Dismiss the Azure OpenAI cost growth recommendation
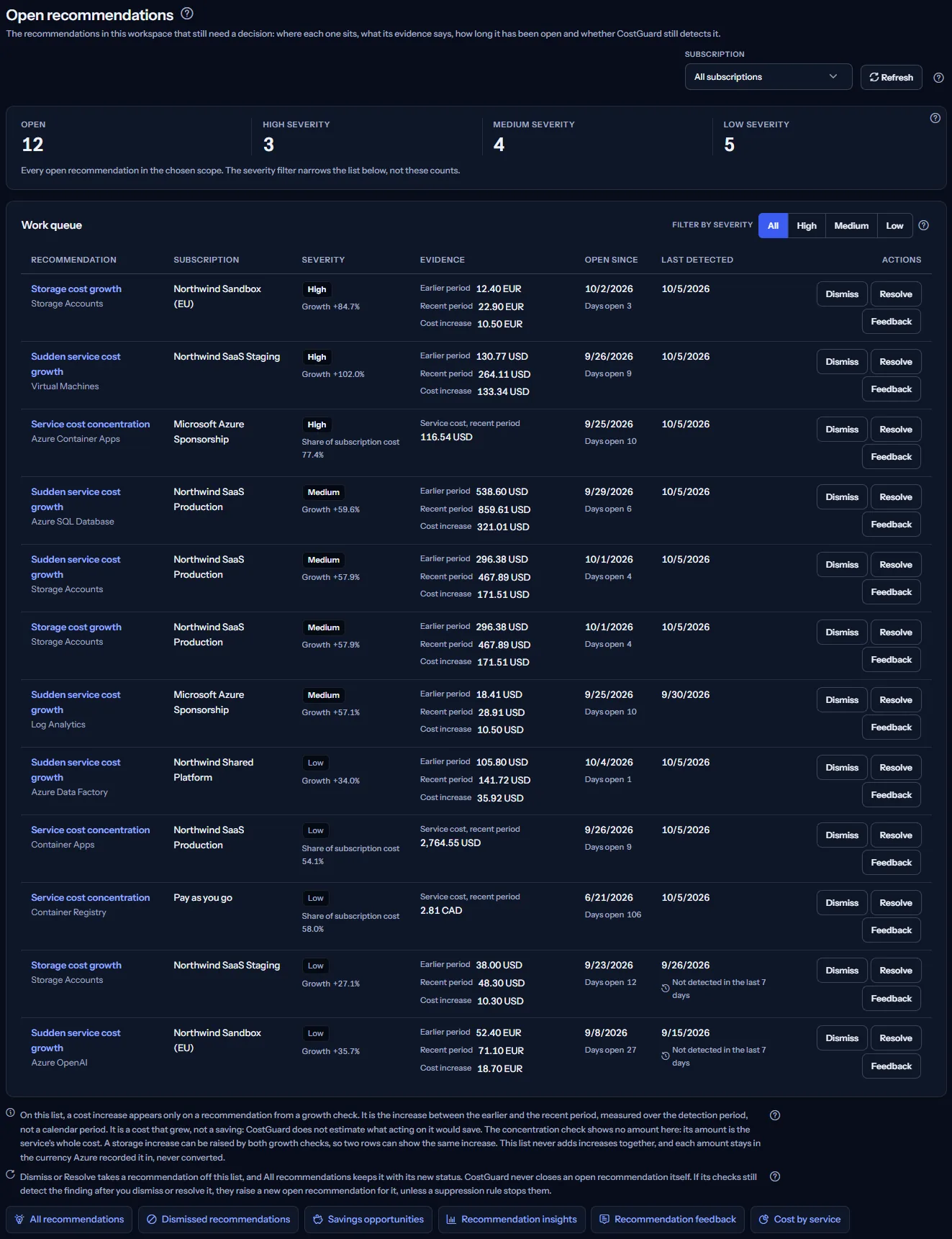 click(842, 1038)
